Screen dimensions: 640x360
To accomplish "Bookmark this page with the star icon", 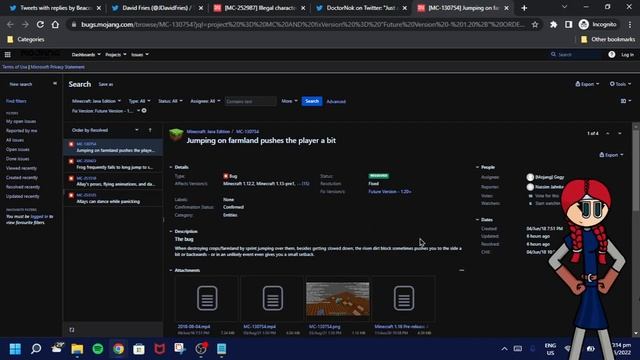I will click(x=535, y=24).
